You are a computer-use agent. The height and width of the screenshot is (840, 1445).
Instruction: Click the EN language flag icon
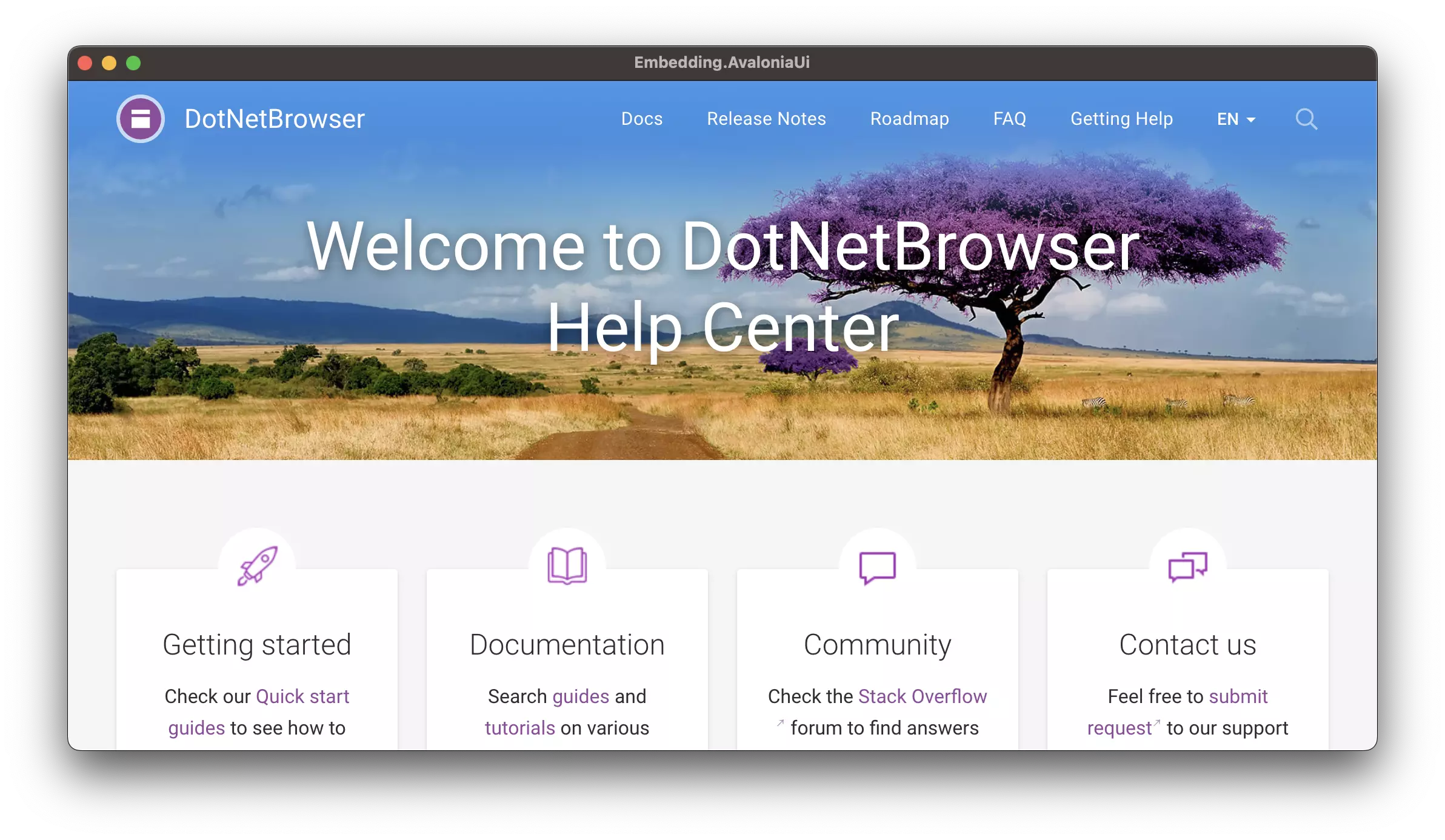point(1232,118)
